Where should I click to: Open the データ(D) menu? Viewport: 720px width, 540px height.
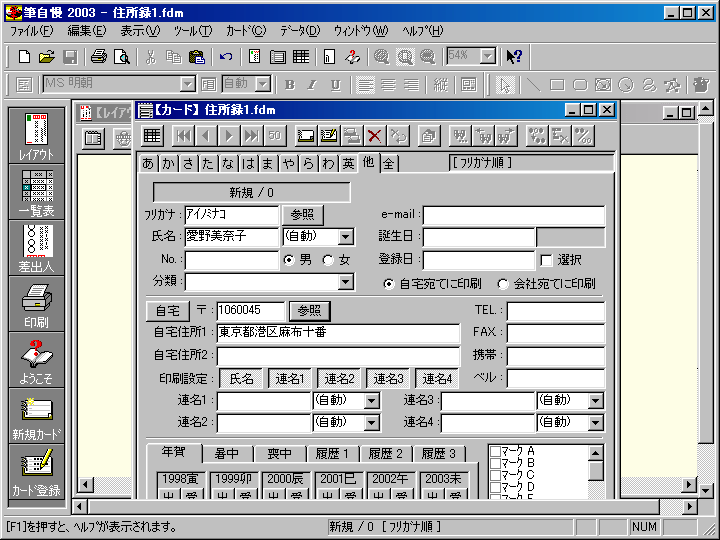300,31
